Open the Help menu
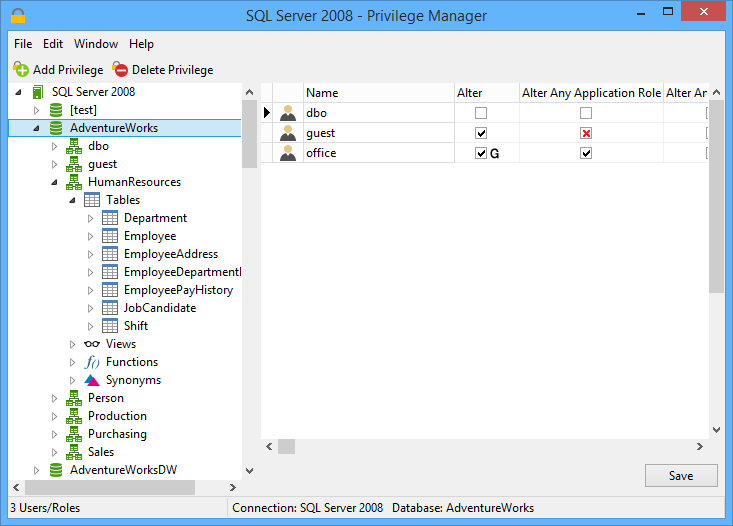The width and height of the screenshot is (733, 526). (141, 44)
